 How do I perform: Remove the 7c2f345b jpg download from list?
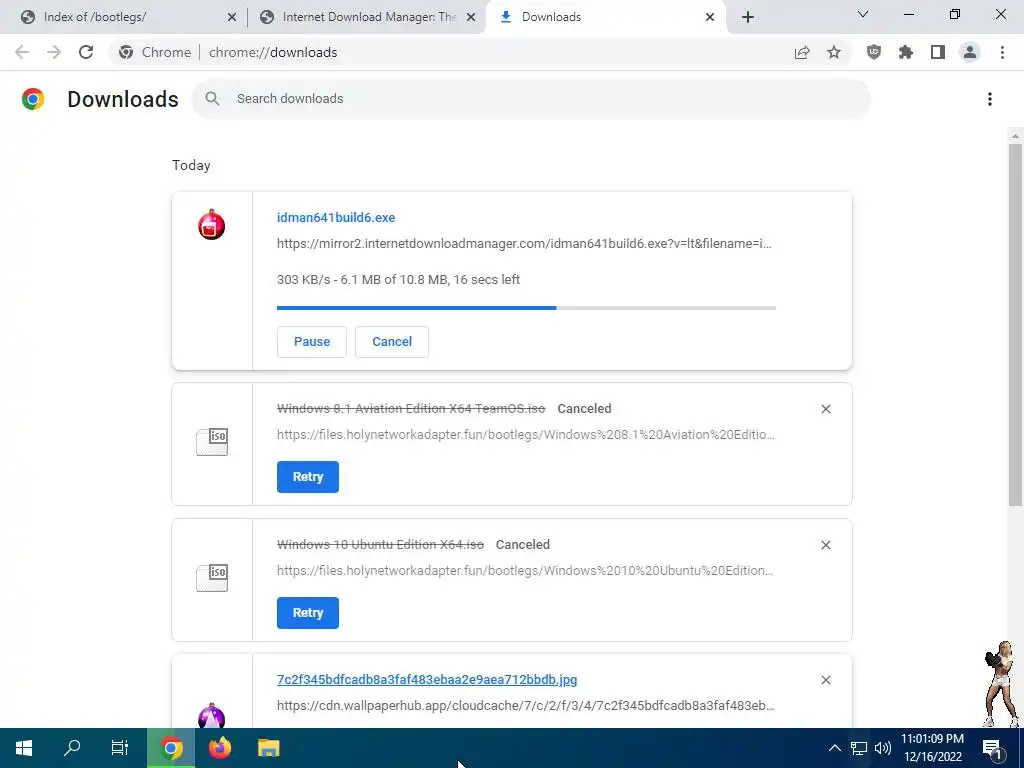[x=826, y=680]
